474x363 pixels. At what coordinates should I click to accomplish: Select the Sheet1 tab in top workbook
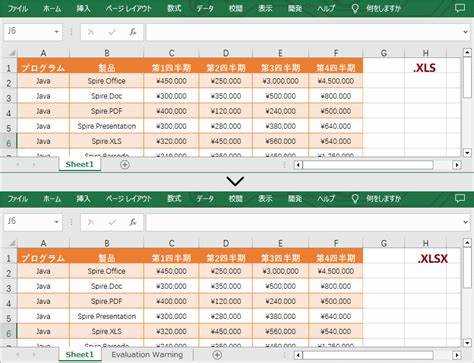pos(80,164)
